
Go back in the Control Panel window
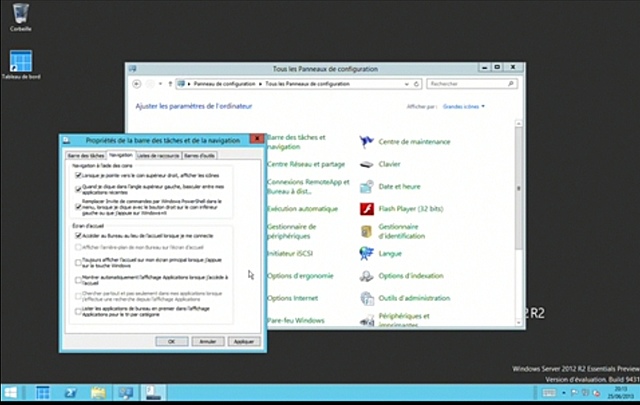point(137,84)
